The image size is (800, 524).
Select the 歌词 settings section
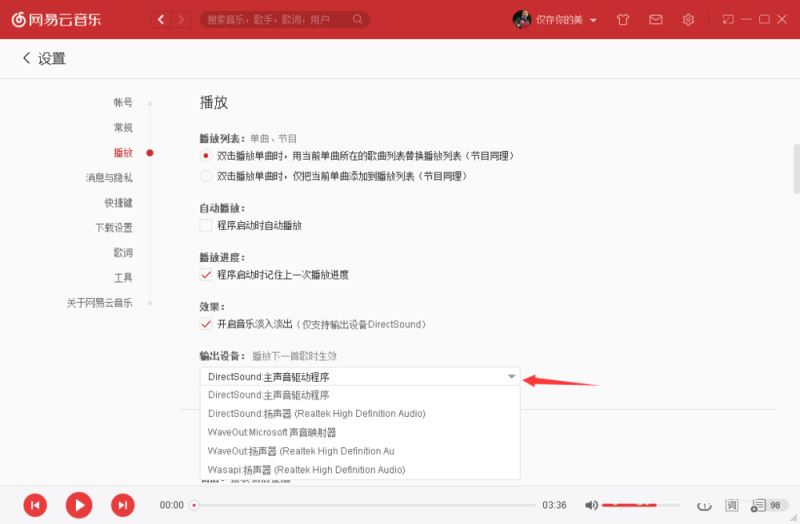point(122,253)
